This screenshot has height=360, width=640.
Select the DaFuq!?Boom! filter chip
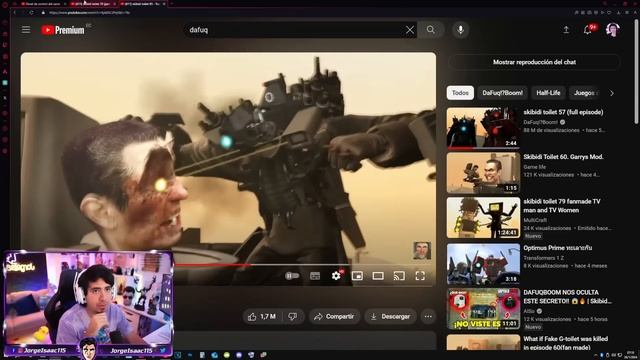[502, 93]
